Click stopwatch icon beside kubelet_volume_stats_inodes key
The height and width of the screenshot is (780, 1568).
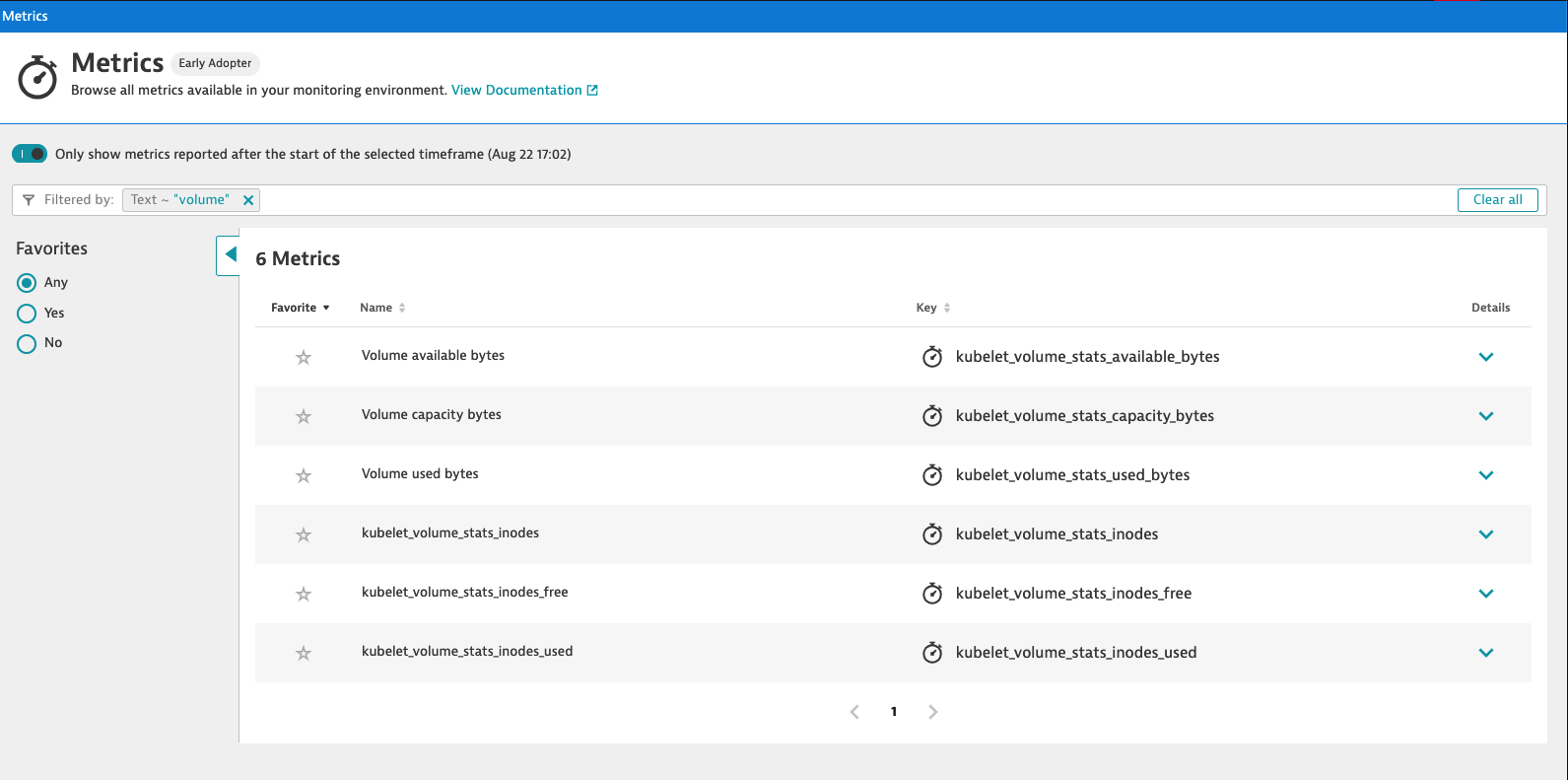[x=932, y=533]
